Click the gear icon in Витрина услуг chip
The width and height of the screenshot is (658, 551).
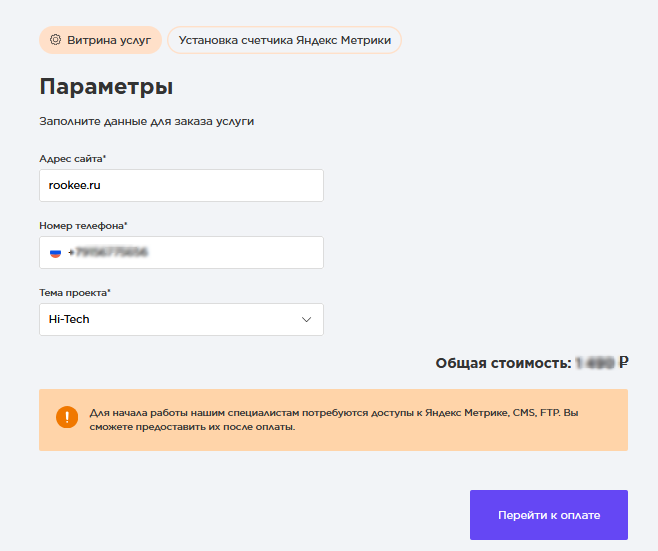coord(55,40)
